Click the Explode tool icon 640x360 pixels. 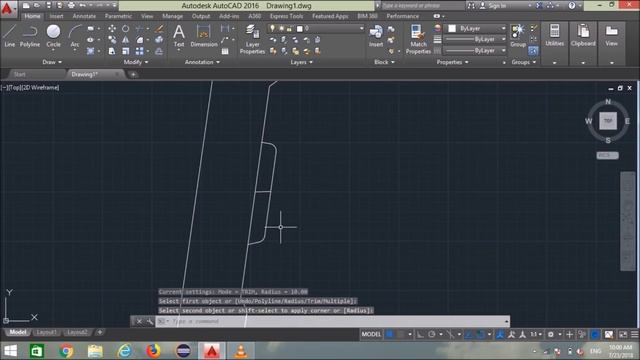159,40
